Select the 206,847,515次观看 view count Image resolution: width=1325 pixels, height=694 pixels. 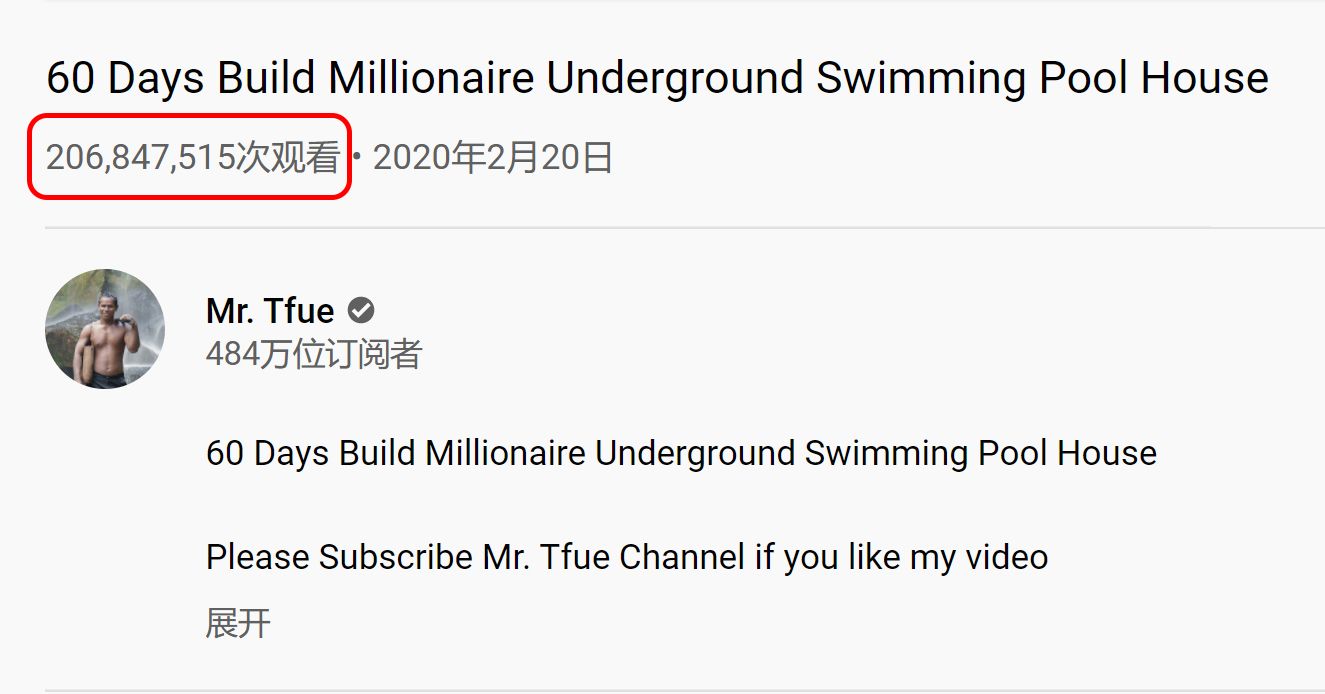[193, 158]
